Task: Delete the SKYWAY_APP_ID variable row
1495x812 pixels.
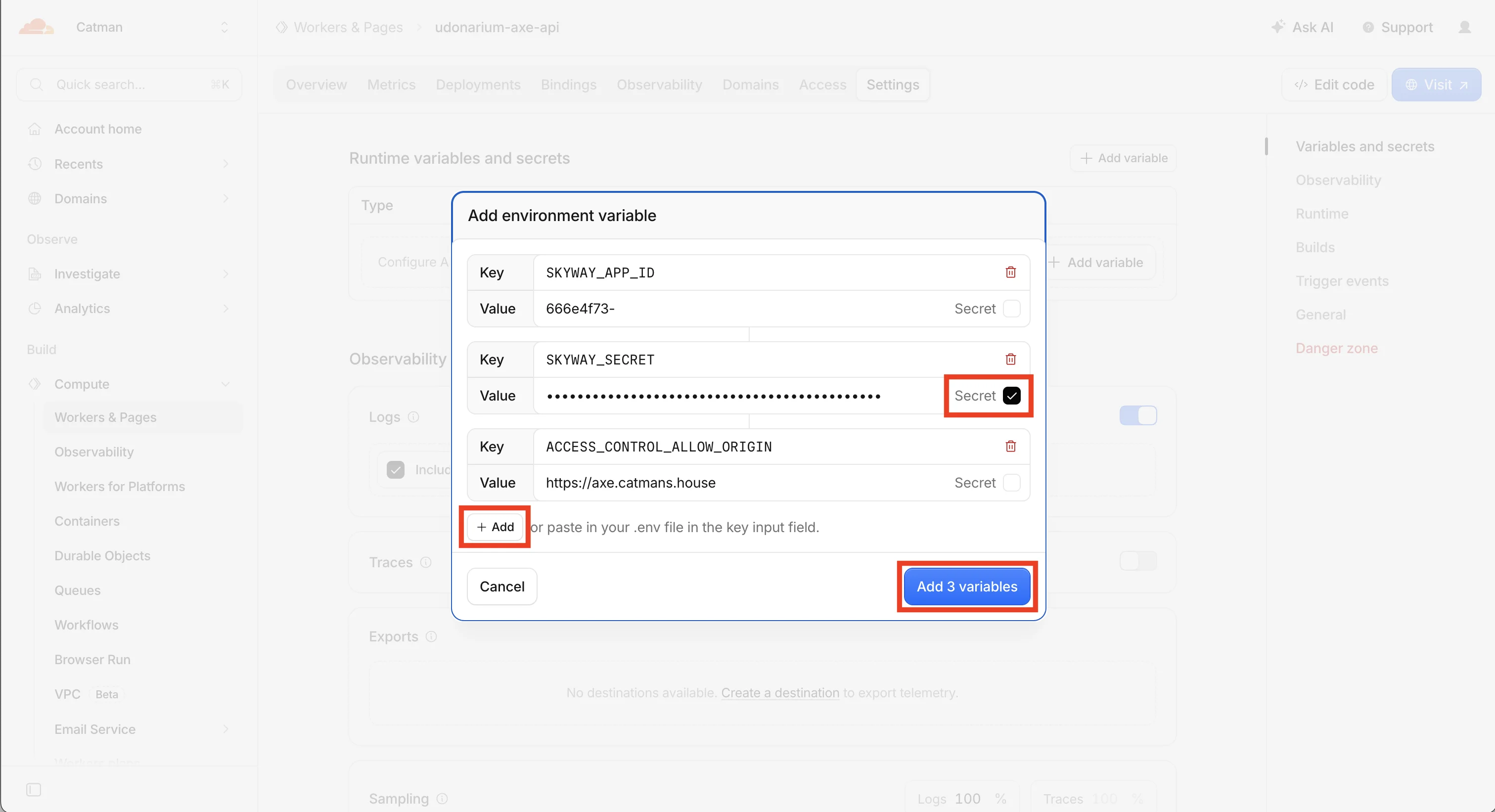Action: tap(1010, 272)
